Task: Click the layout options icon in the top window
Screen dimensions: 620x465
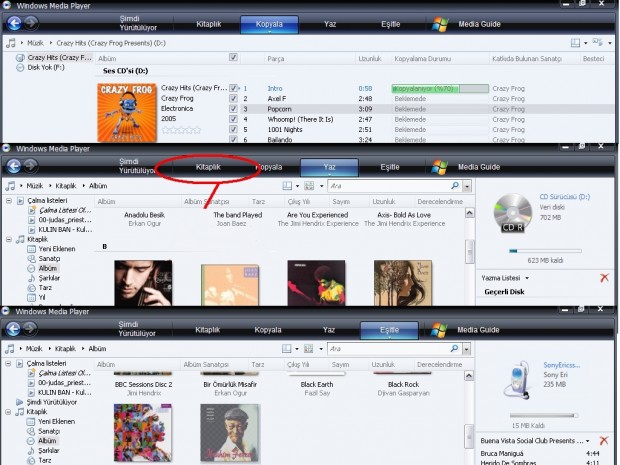Action: point(575,43)
